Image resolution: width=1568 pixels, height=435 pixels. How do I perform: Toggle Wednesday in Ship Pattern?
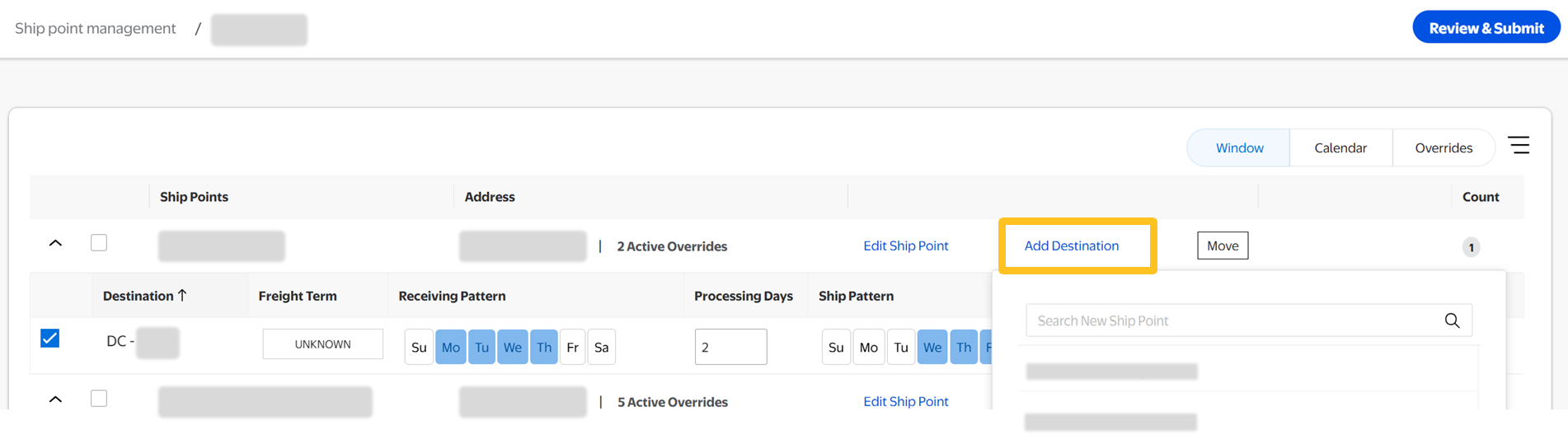932,348
